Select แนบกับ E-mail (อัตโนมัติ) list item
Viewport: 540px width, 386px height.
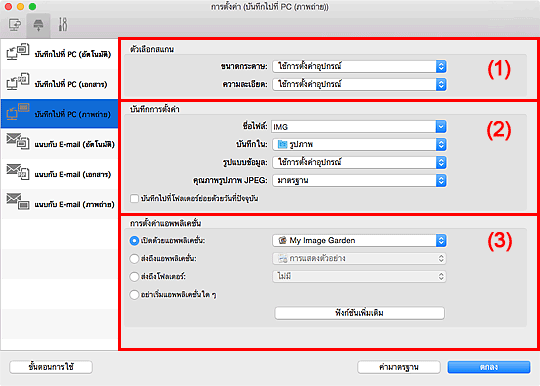[x=59, y=144]
